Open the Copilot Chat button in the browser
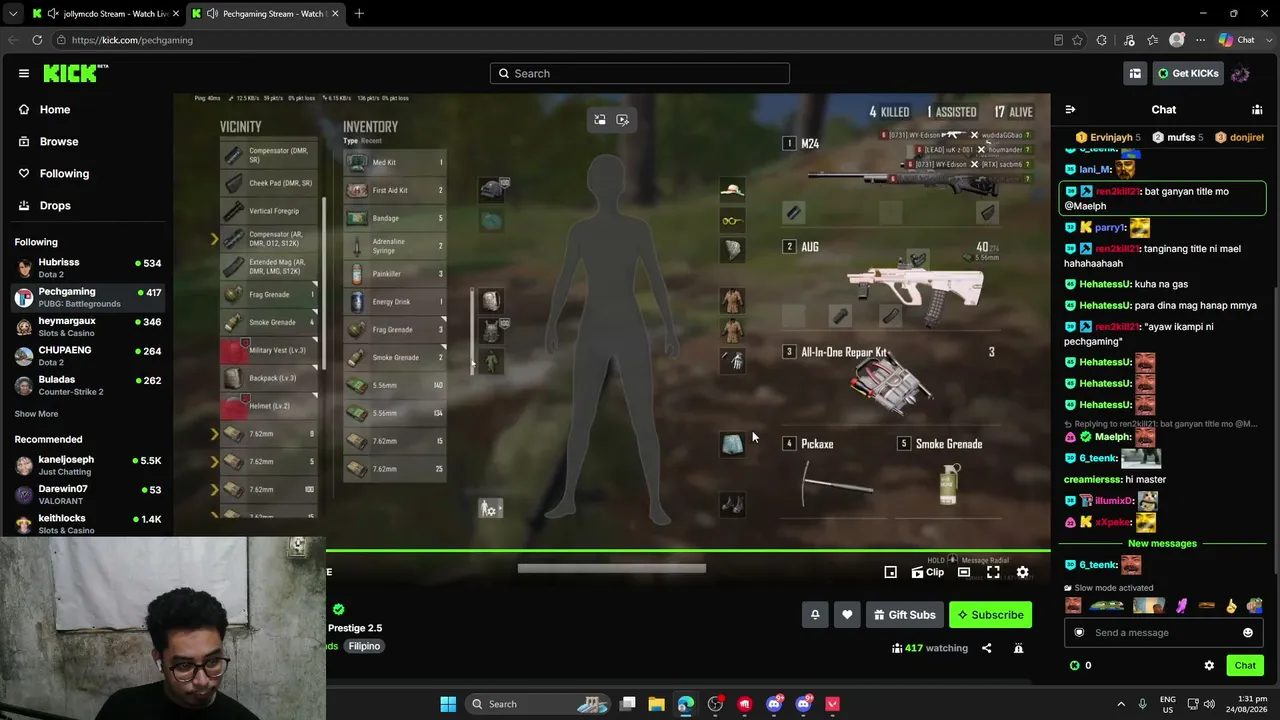Viewport: 1280px width, 720px height. tap(1237, 40)
